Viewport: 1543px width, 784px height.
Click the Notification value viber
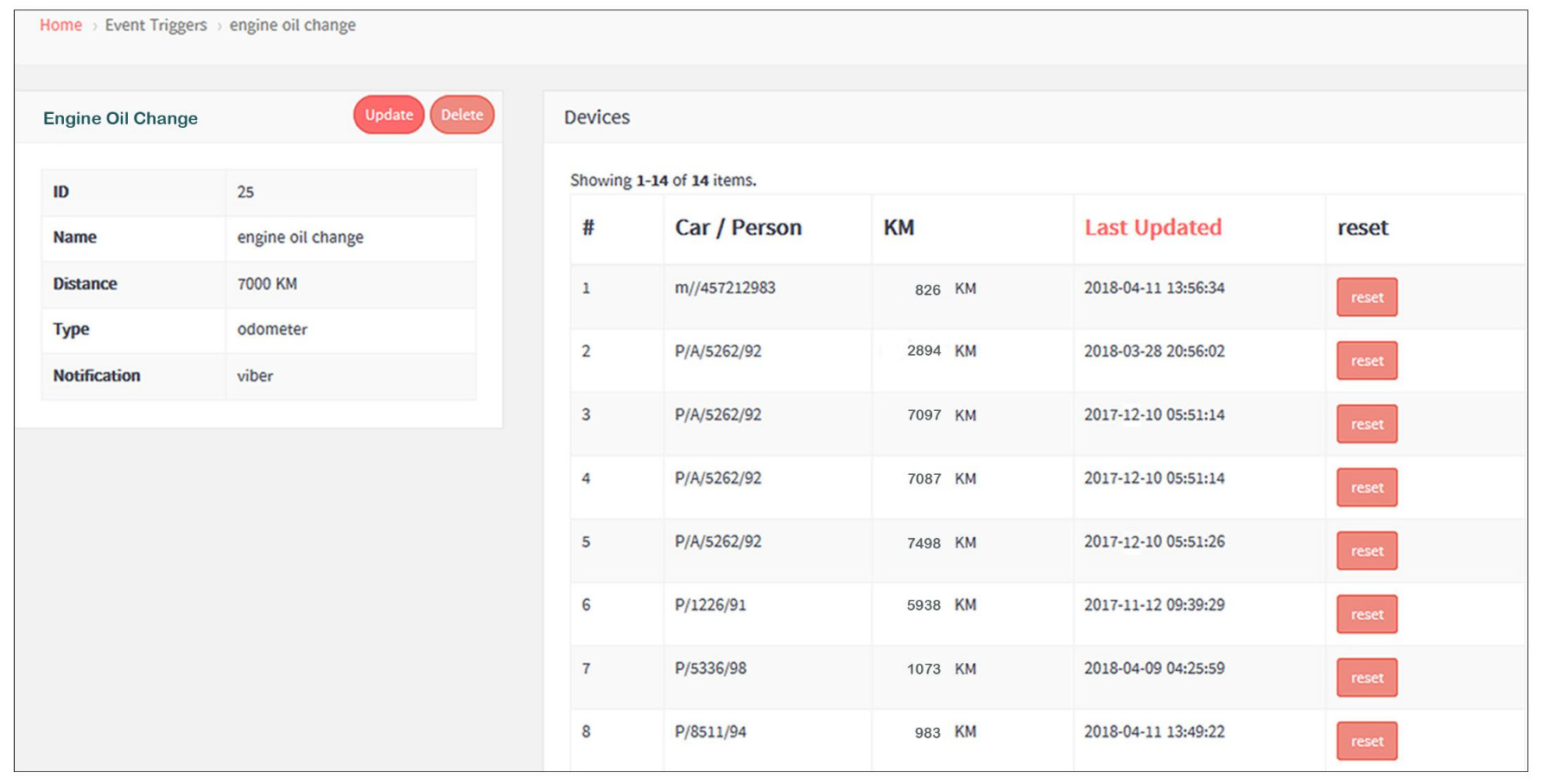coord(255,376)
